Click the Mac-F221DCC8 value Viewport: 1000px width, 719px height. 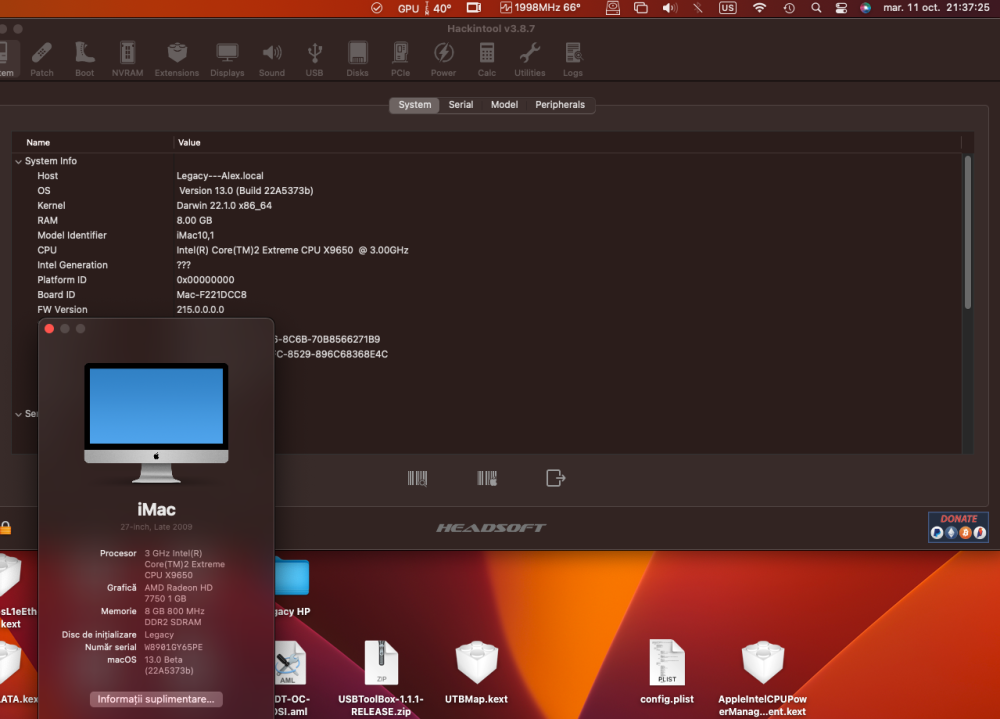(x=211, y=295)
